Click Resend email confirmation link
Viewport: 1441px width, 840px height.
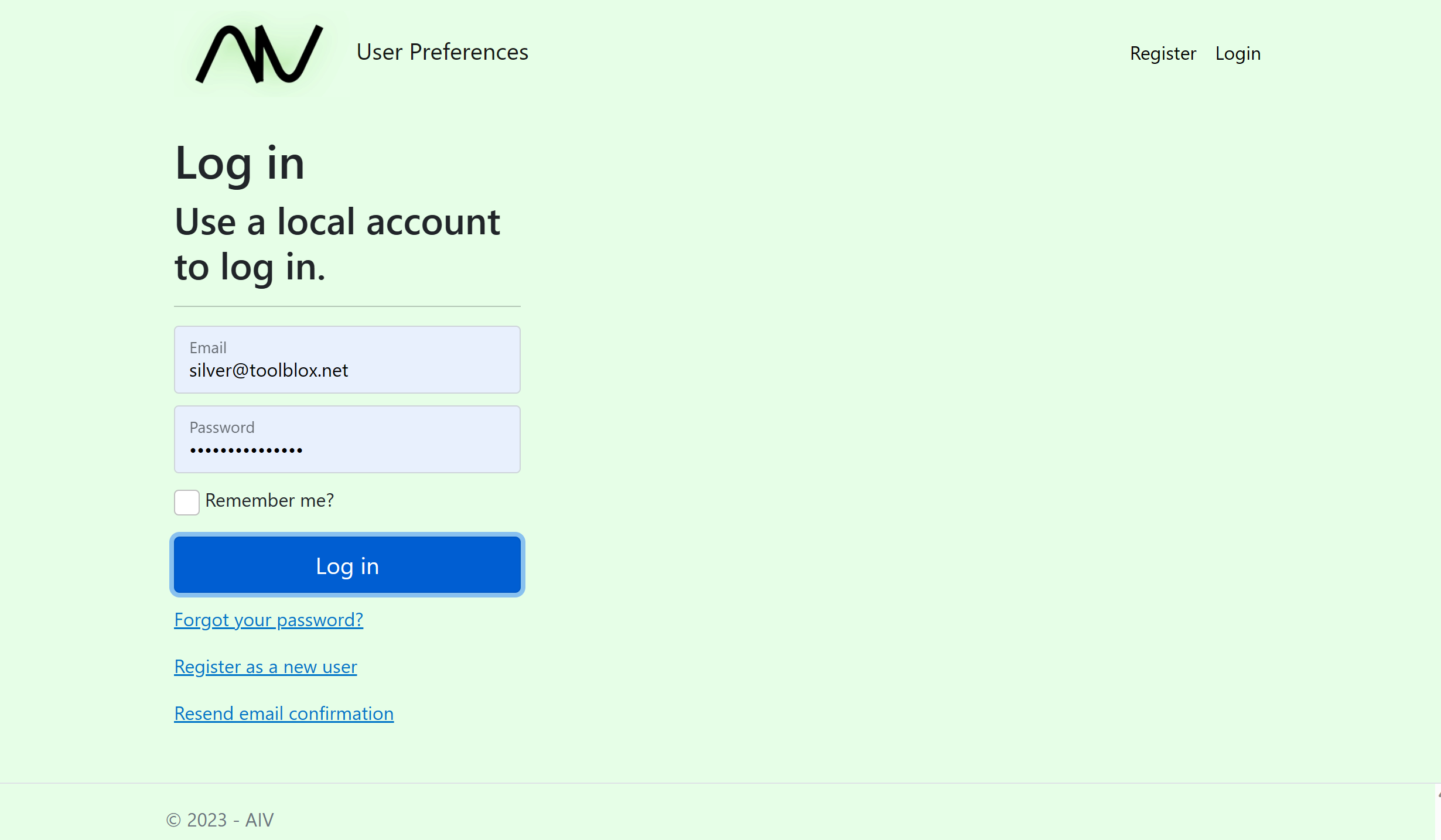[284, 713]
